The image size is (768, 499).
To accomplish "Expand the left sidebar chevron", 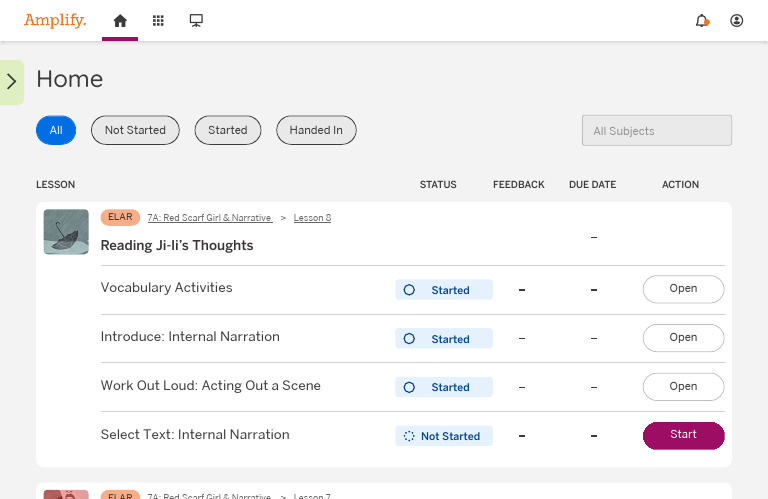I will tap(12, 82).
